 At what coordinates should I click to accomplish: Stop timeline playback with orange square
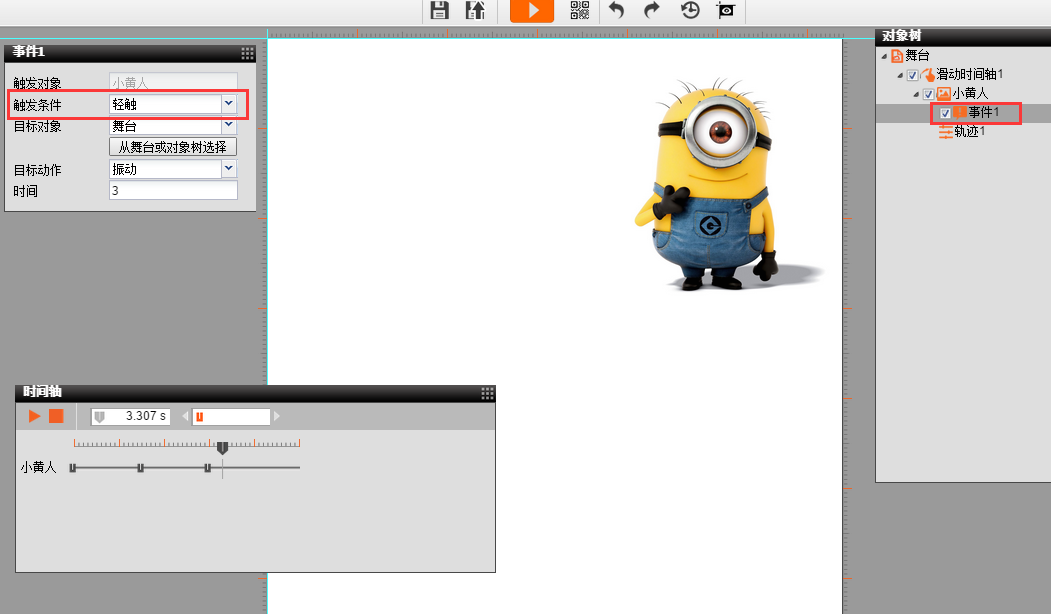tap(56, 416)
